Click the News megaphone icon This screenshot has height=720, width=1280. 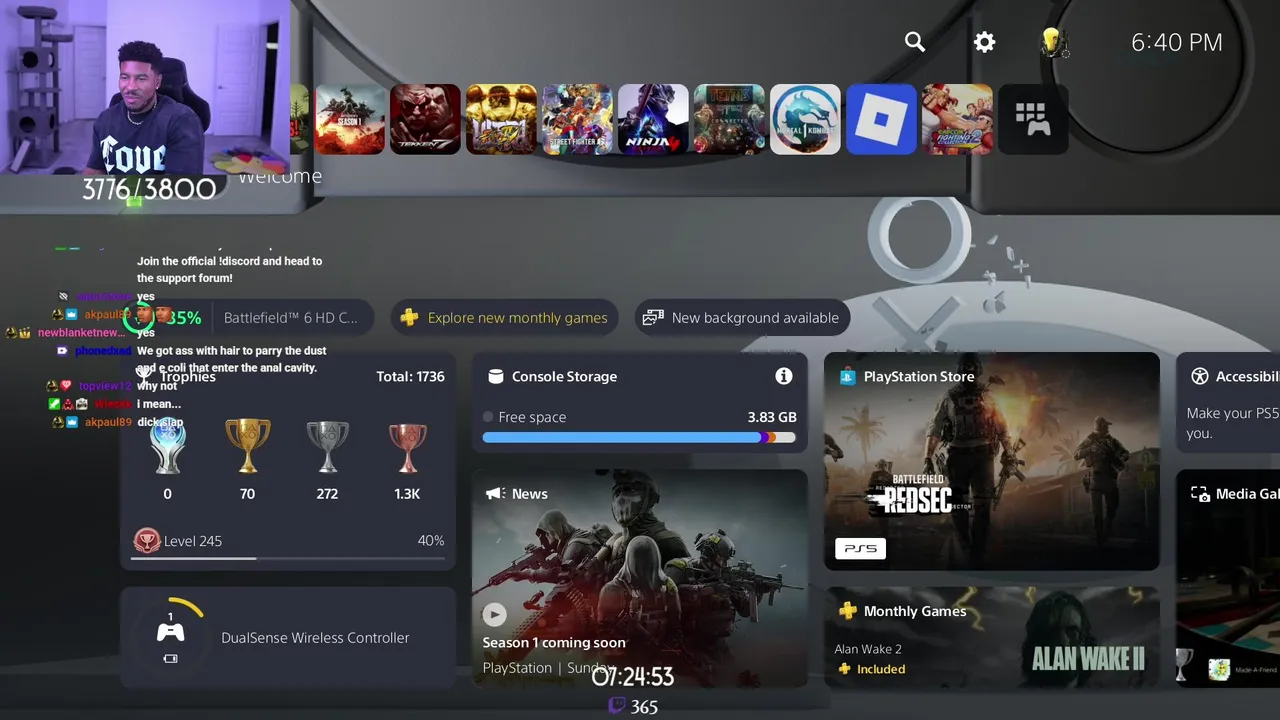coord(495,494)
